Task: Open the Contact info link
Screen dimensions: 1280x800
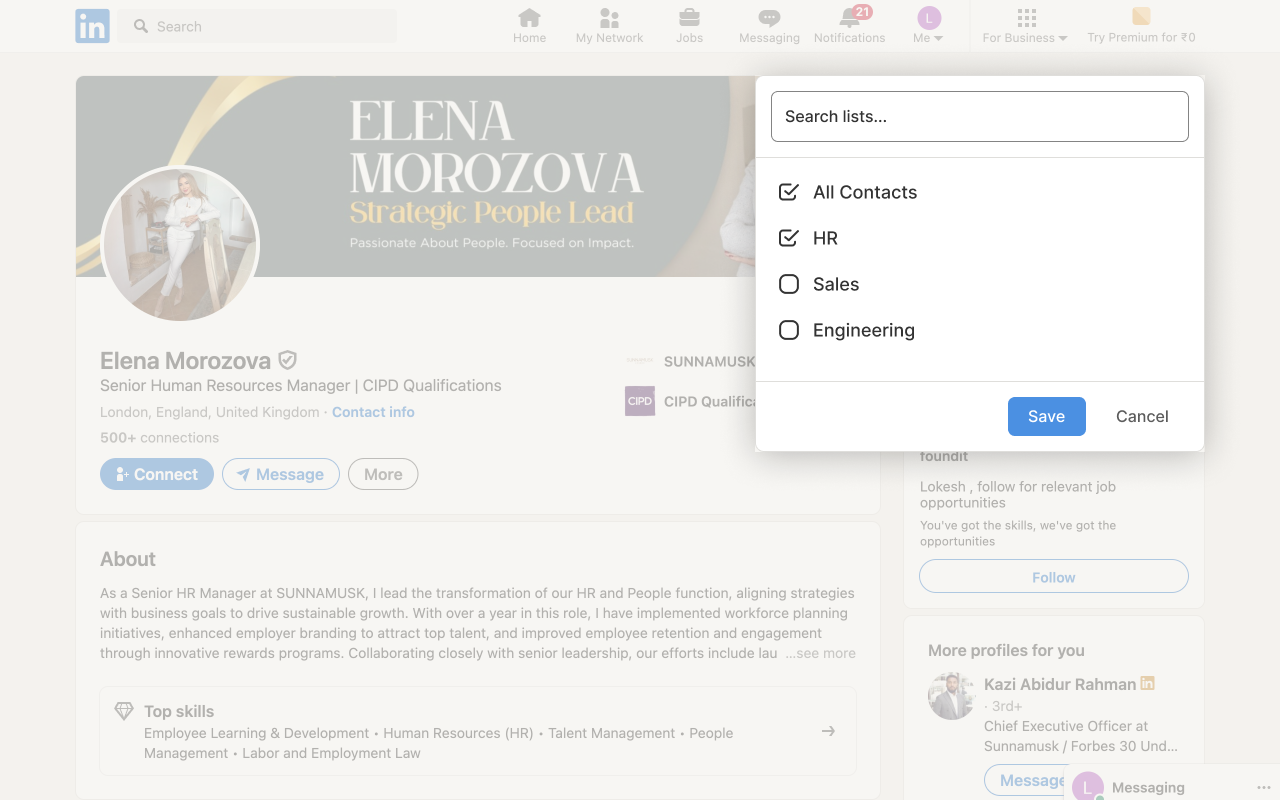Action: [373, 412]
